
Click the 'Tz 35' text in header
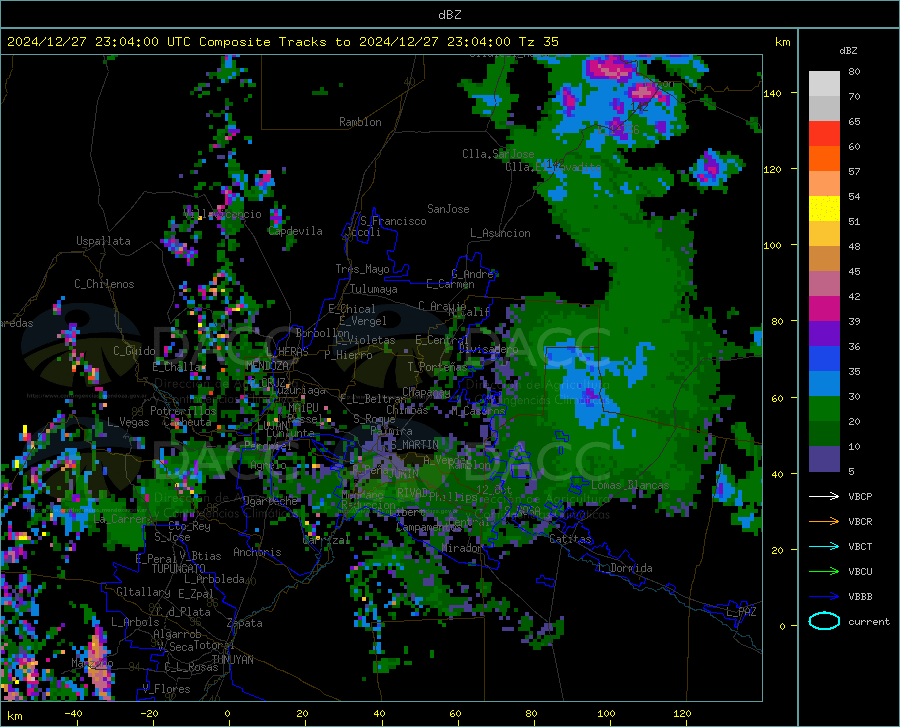pyautogui.click(x=538, y=42)
